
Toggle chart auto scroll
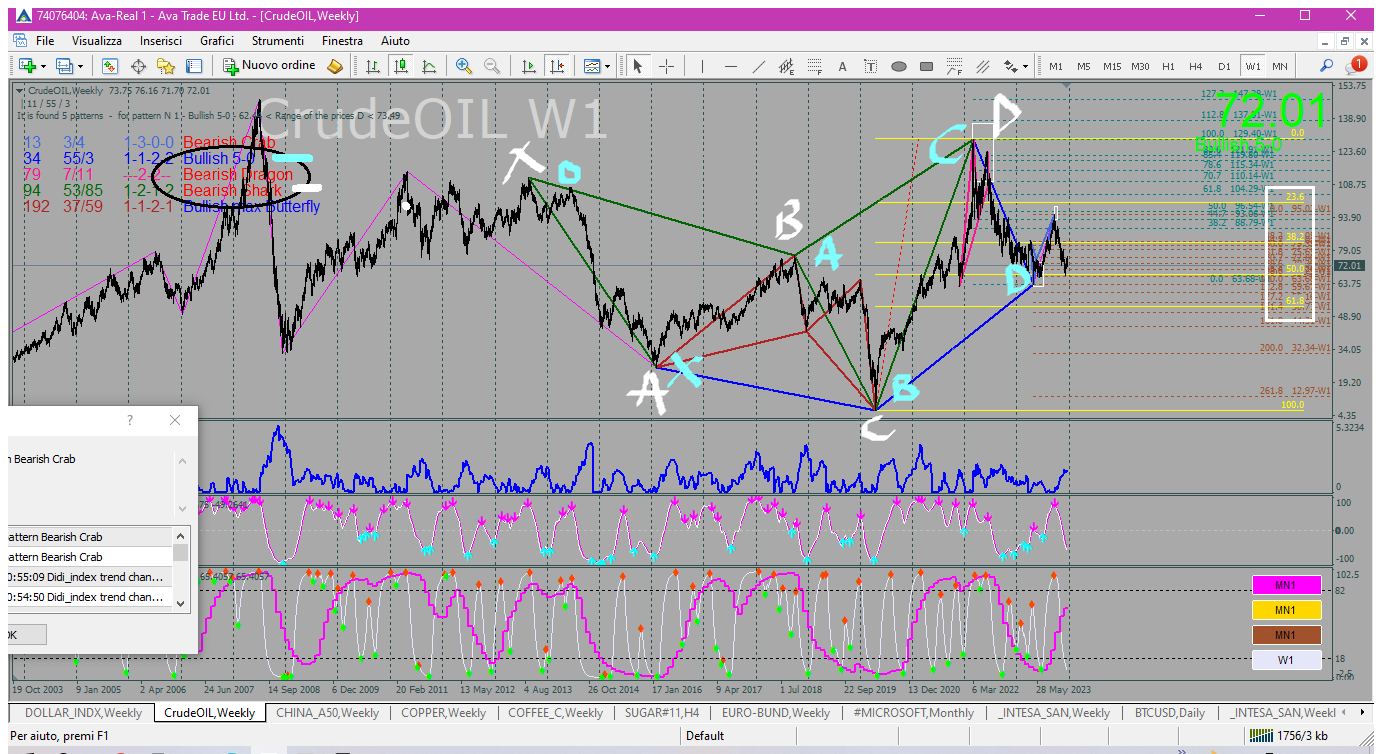pos(529,66)
